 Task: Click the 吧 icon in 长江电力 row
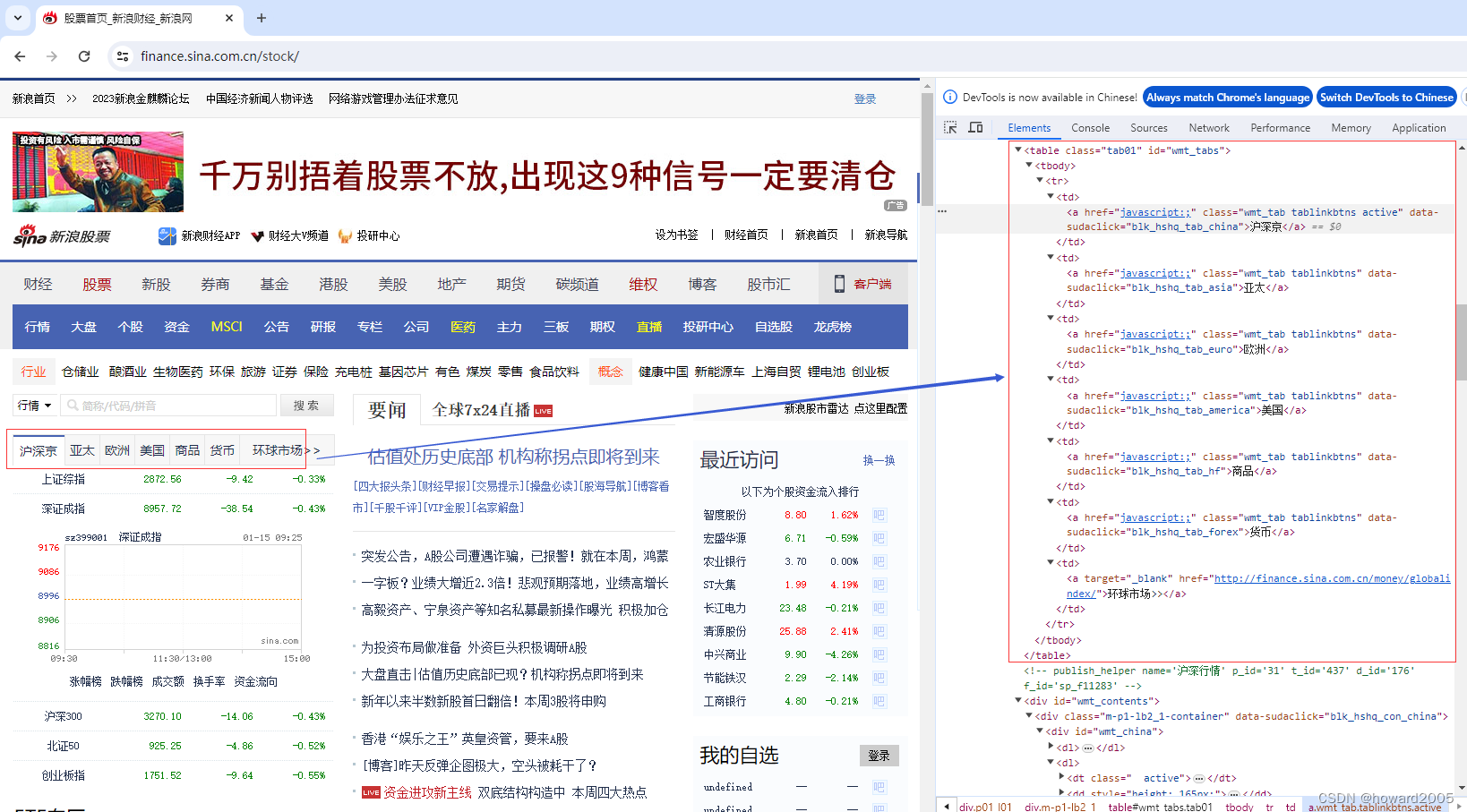tap(879, 608)
